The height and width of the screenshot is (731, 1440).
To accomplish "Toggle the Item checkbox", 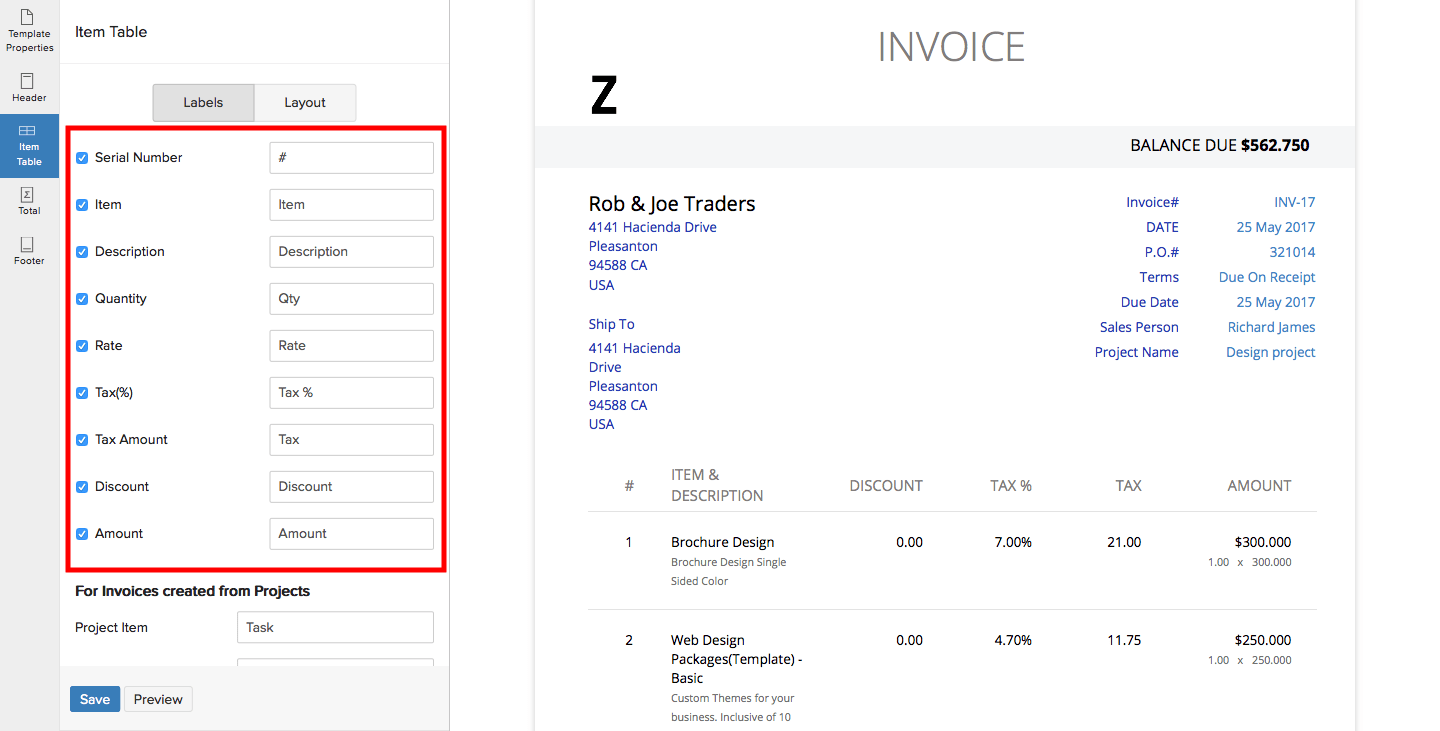I will pyautogui.click(x=82, y=205).
